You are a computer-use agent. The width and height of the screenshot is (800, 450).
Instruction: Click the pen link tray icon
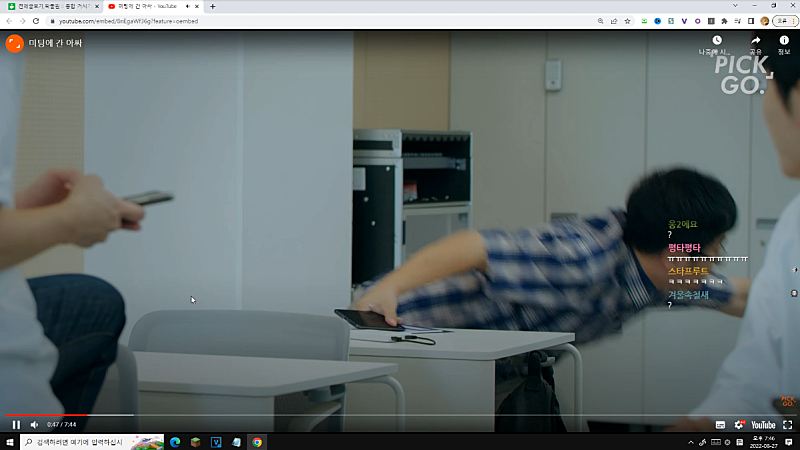703,442
